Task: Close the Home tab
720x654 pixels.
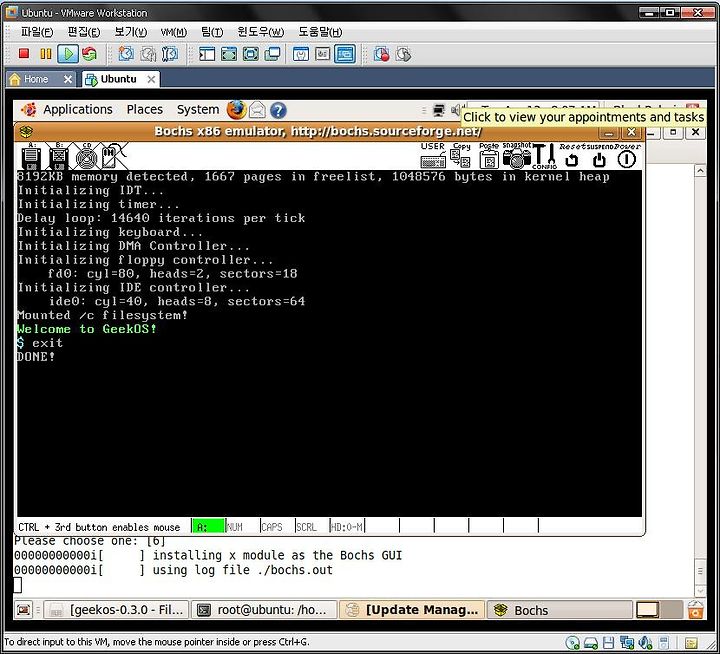Action: click(68, 79)
